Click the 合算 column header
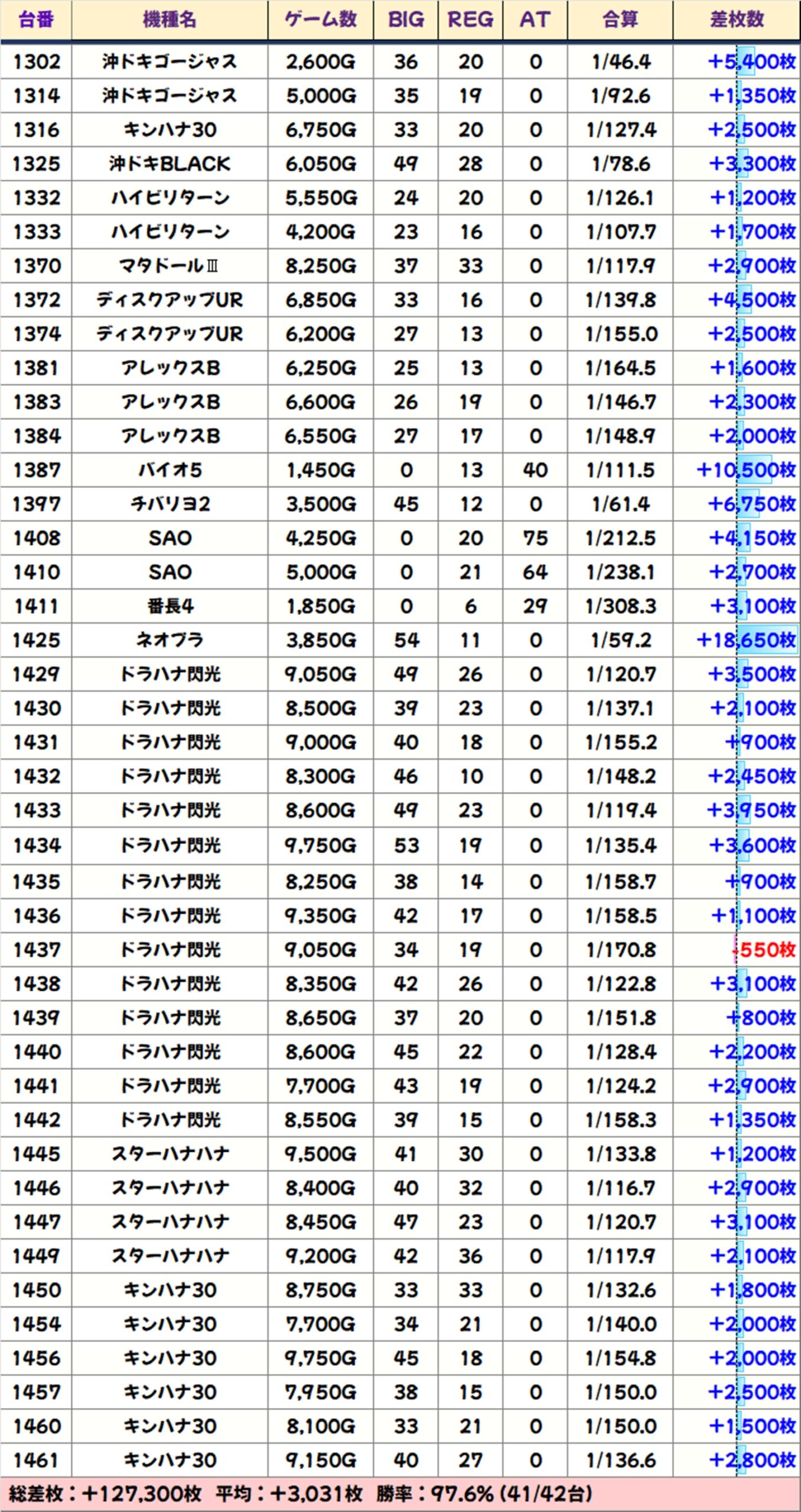The height and width of the screenshot is (1512, 801). coord(620,20)
